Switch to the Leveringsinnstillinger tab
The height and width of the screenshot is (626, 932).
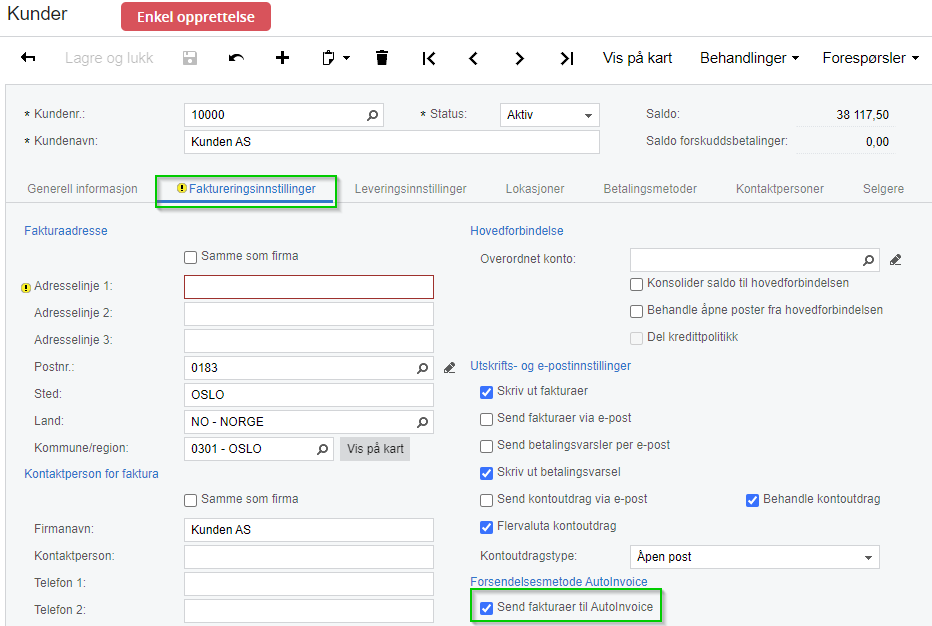click(x=413, y=187)
